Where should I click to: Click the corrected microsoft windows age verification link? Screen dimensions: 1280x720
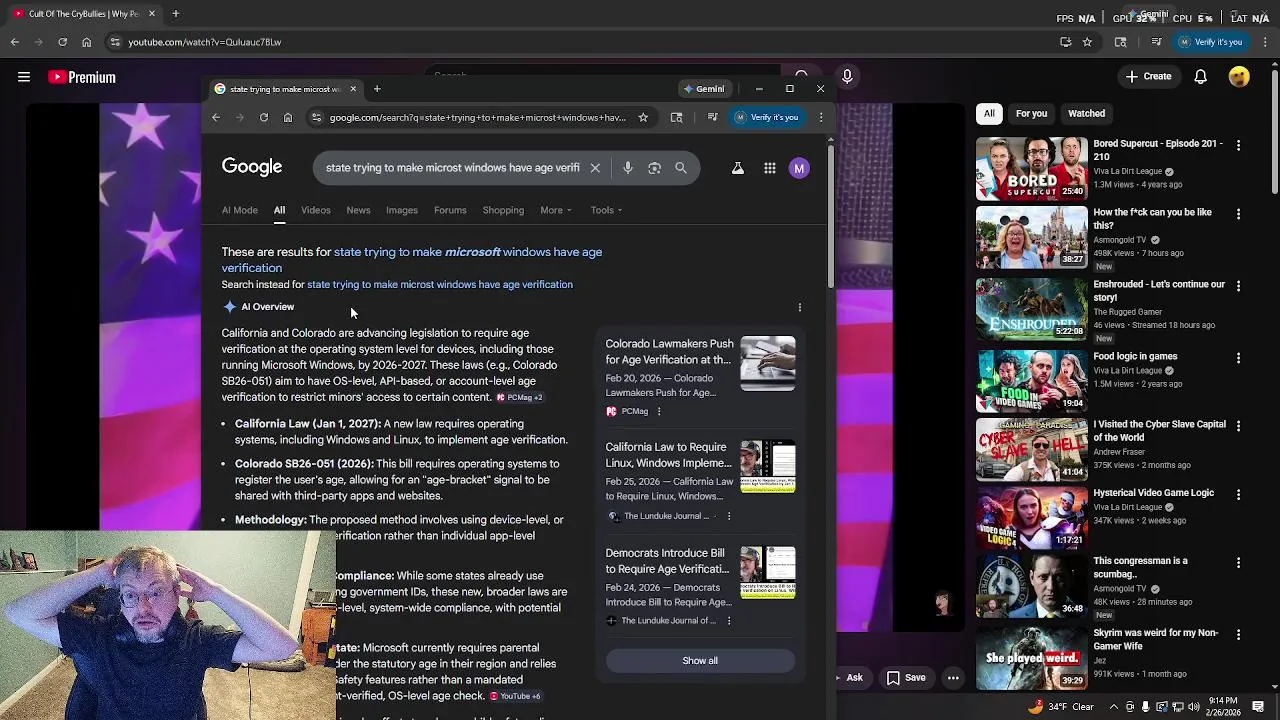(412, 260)
